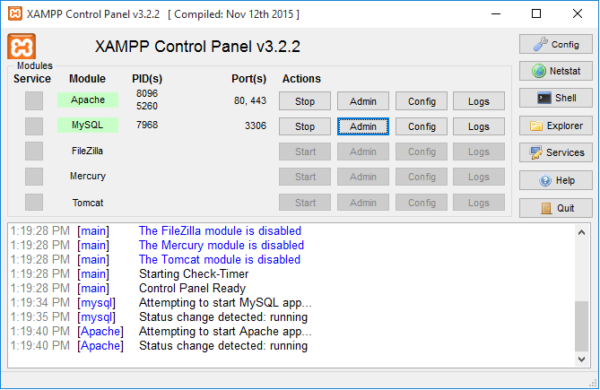This screenshot has height=390, width=600.
Task: Open MySQL Admin page
Action: pyautogui.click(x=363, y=126)
